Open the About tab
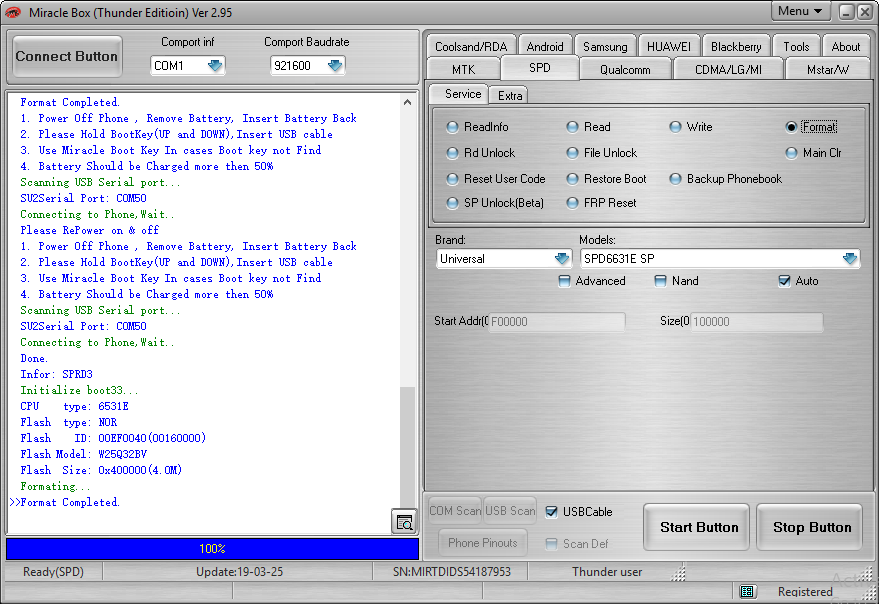Viewport: 879px width, 604px height. pyautogui.click(x=845, y=47)
